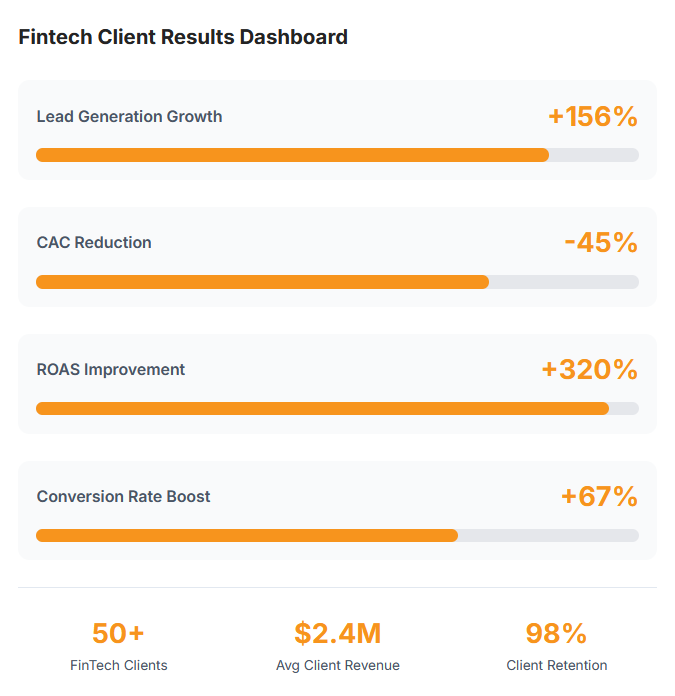
Task: Click the -45% CAC value
Action: [x=600, y=242]
